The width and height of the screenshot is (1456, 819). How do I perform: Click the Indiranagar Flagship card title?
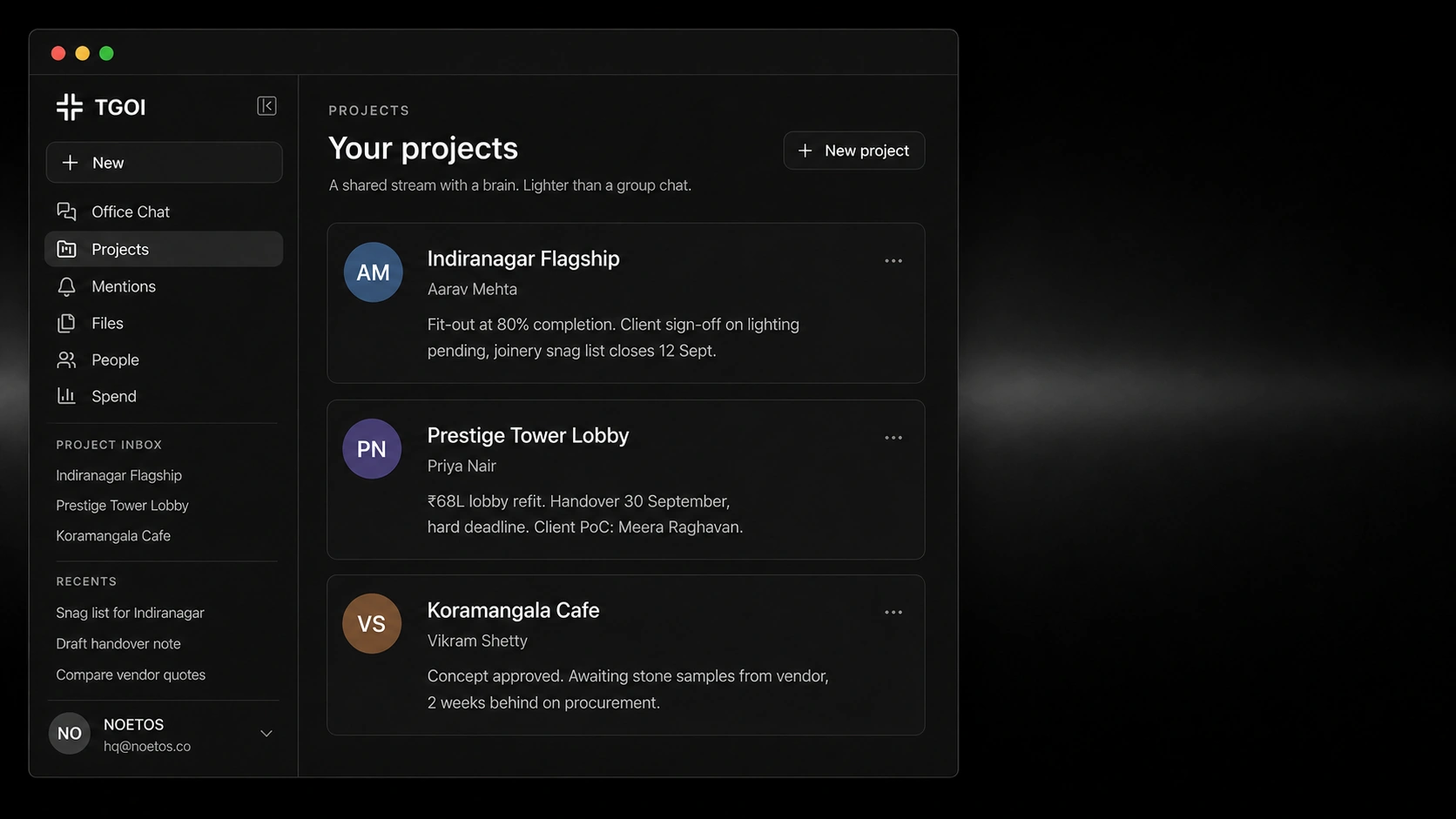coord(523,259)
